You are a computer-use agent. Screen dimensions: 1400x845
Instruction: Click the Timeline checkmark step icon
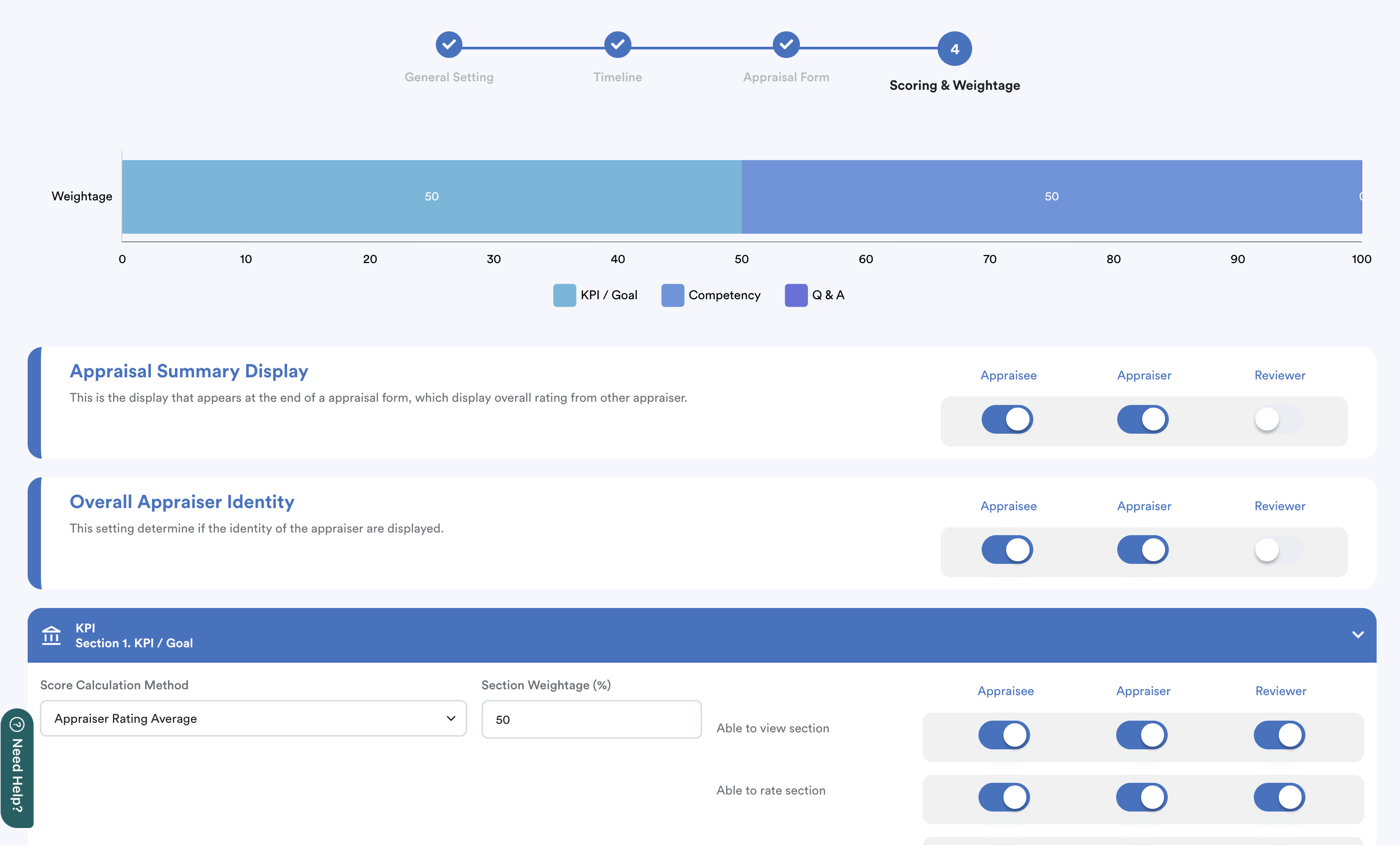pos(618,44)
